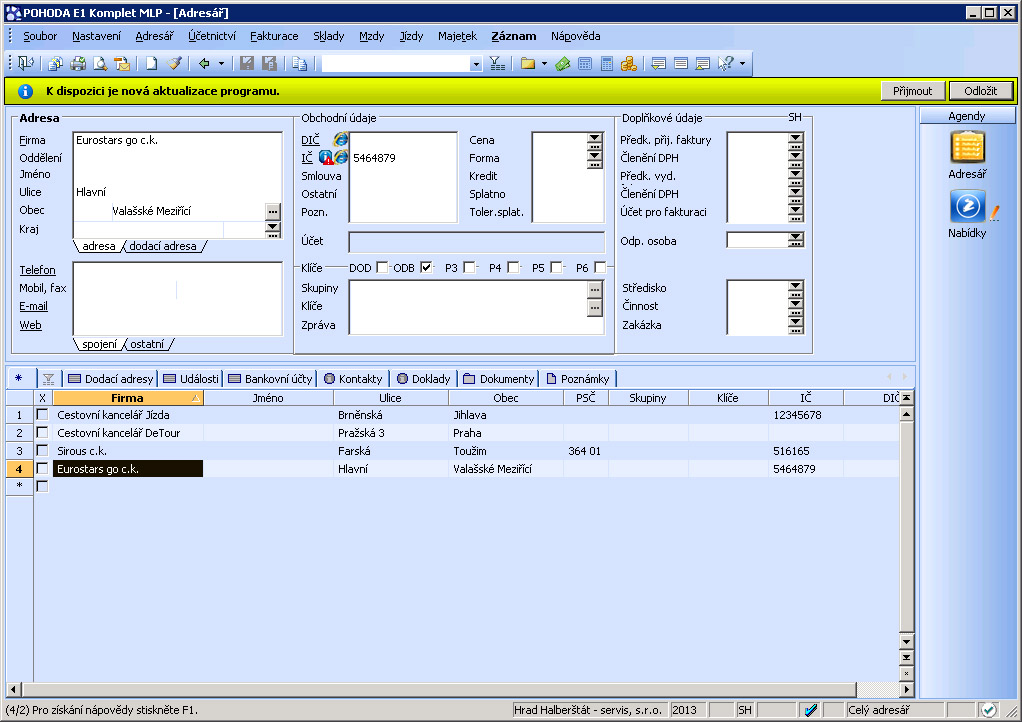1022x722 pixels.
Task: Open the Cena dropdown arrow
Action: [594, 139]
